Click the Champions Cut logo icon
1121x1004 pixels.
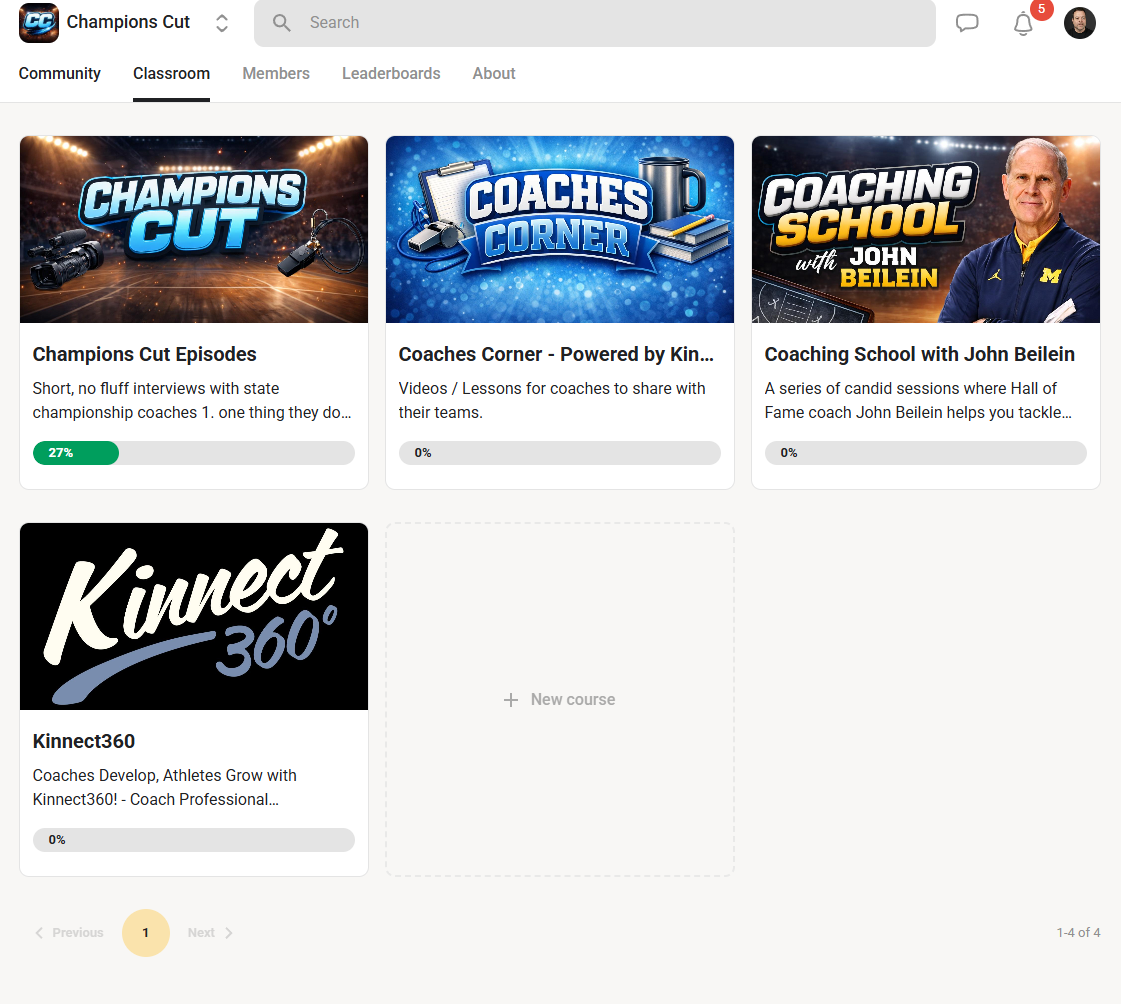pos(39,23)
